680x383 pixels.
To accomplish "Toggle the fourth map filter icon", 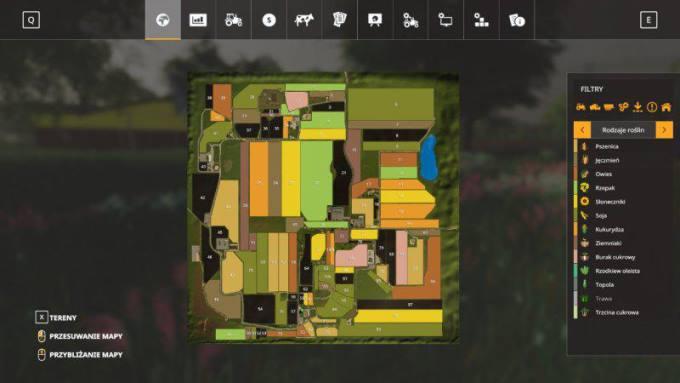I will (623, 107).
